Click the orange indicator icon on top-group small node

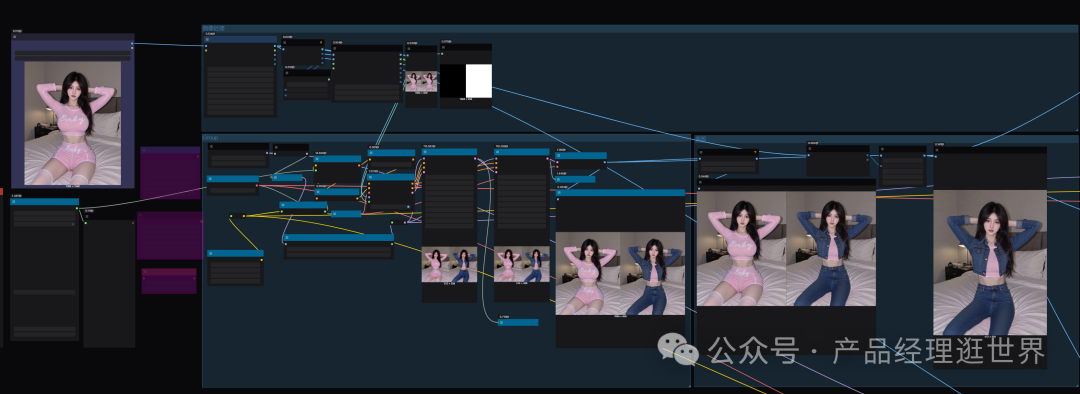point(321,42)
